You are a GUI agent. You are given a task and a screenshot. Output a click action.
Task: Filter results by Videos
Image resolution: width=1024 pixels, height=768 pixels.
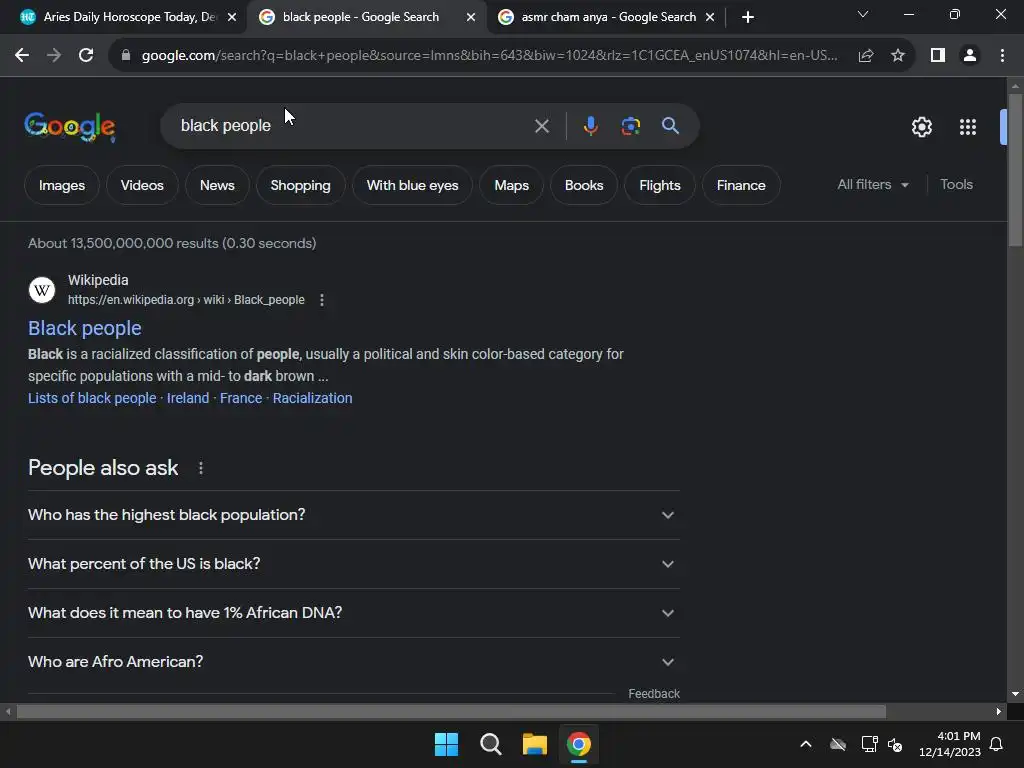(142, 185)
